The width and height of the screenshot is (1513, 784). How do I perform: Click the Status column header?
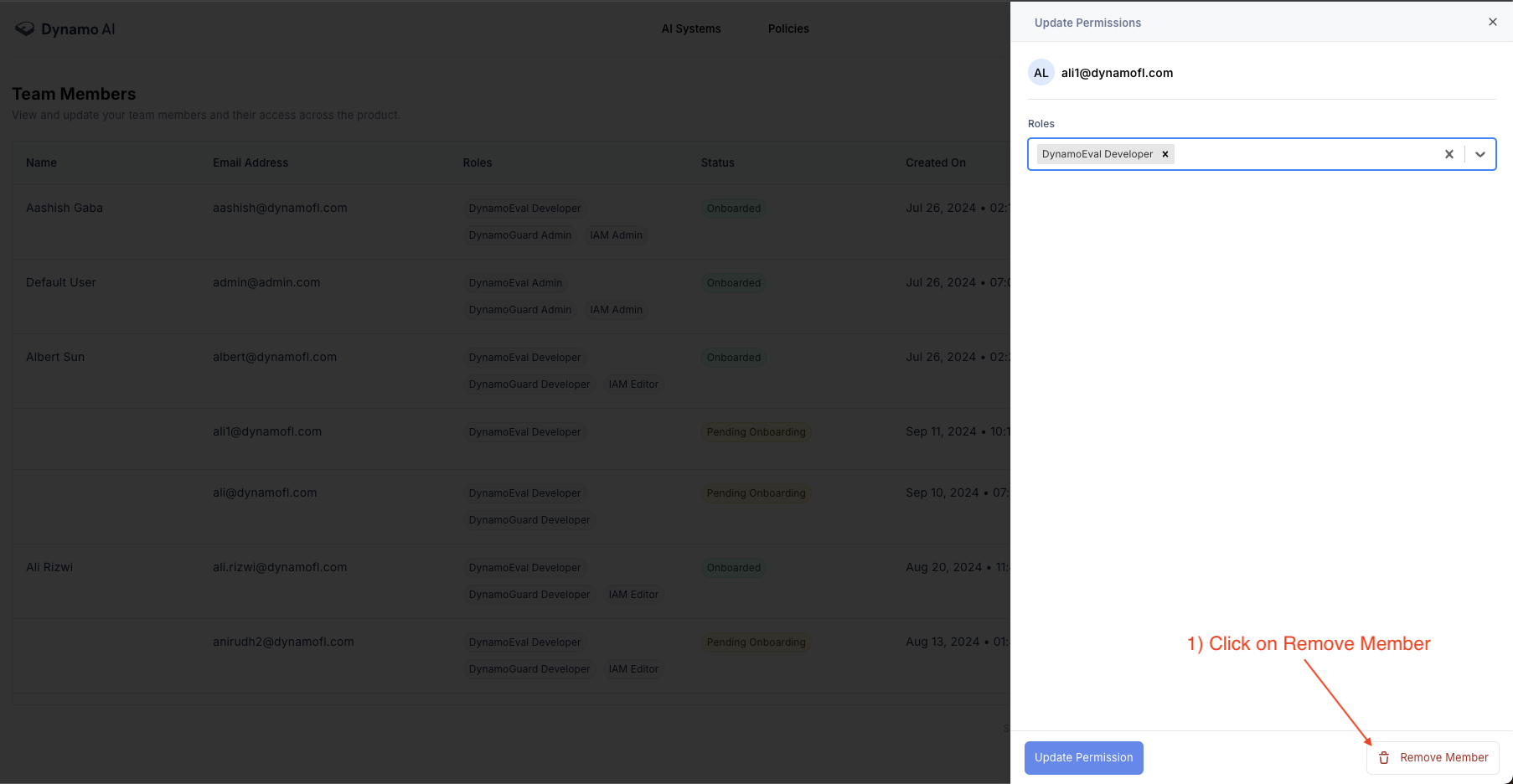718,162
